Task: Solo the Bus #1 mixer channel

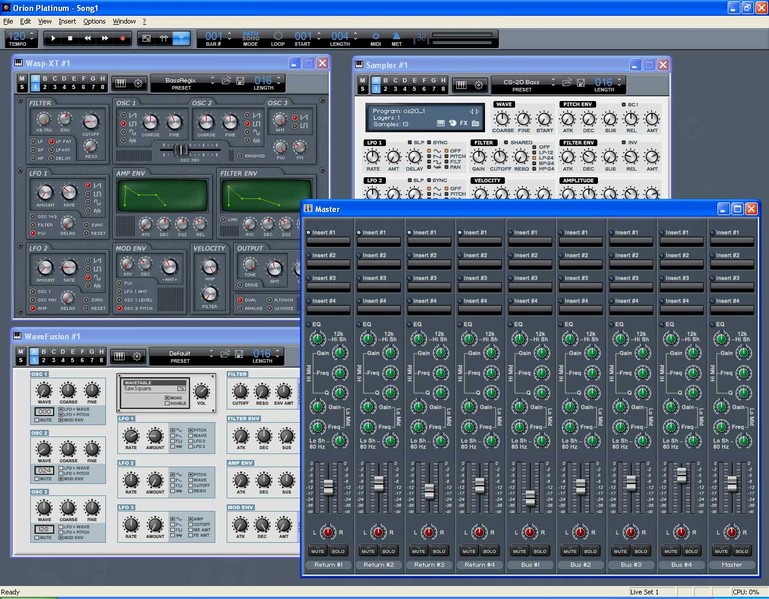Action: [x=539, y=550]
